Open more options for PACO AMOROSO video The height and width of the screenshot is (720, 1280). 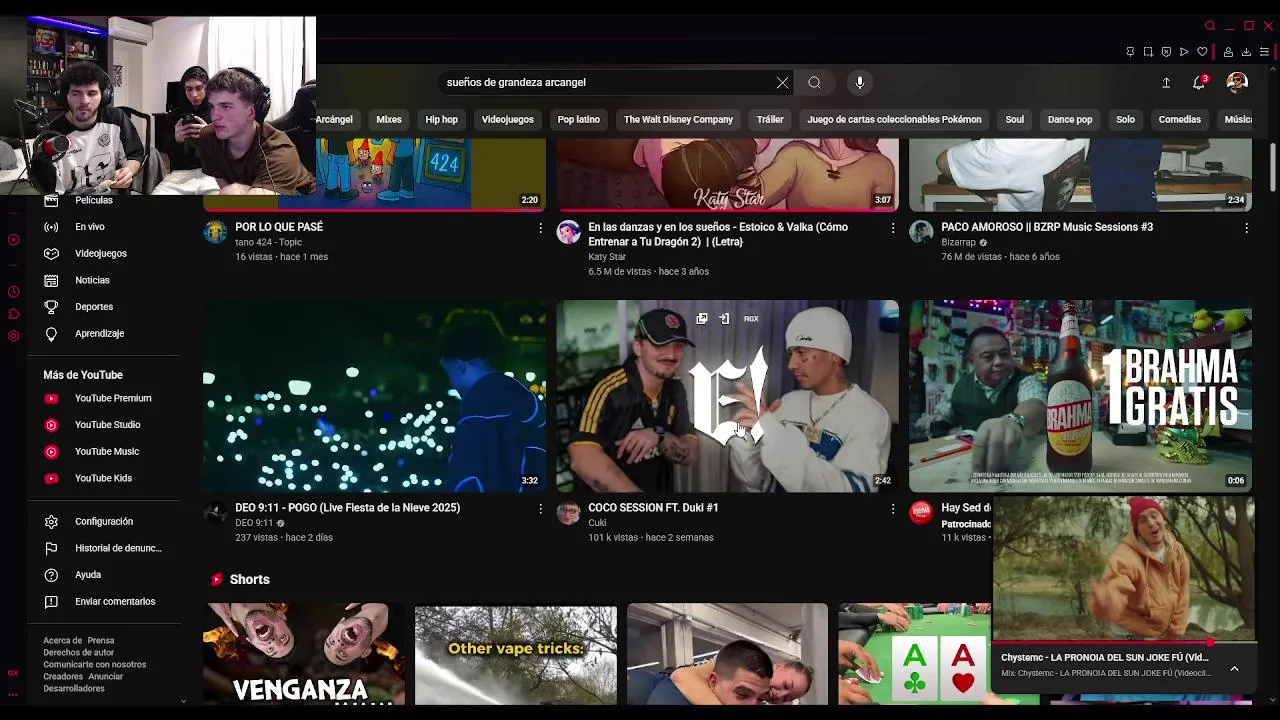1246,228
